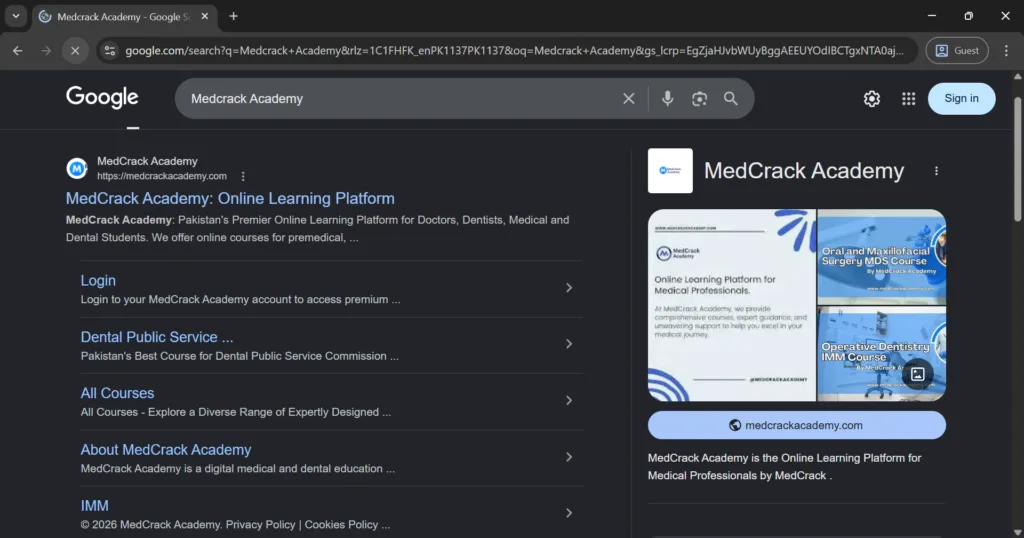Click the Google search box text
Viewport: 1024px width, 538px height.
(x=247, y=99)
